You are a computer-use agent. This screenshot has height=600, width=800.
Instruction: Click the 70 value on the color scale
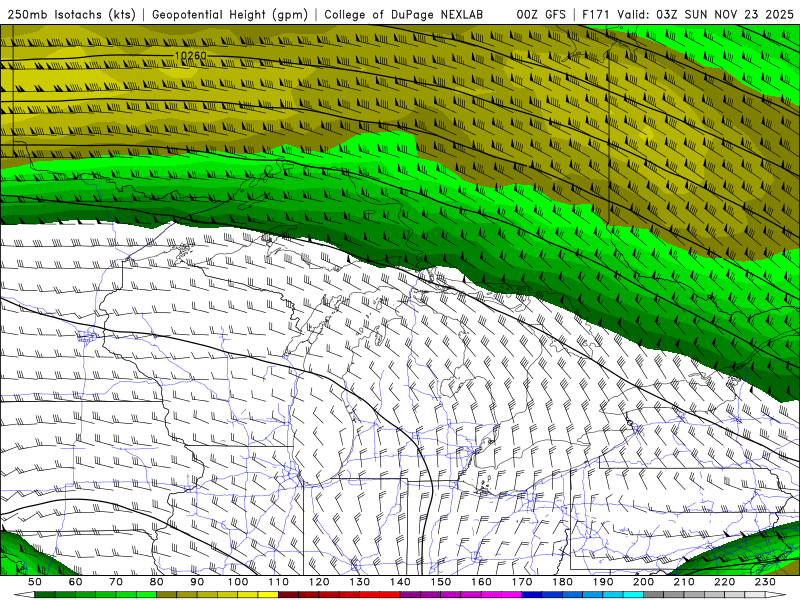[x=116, y=582]
